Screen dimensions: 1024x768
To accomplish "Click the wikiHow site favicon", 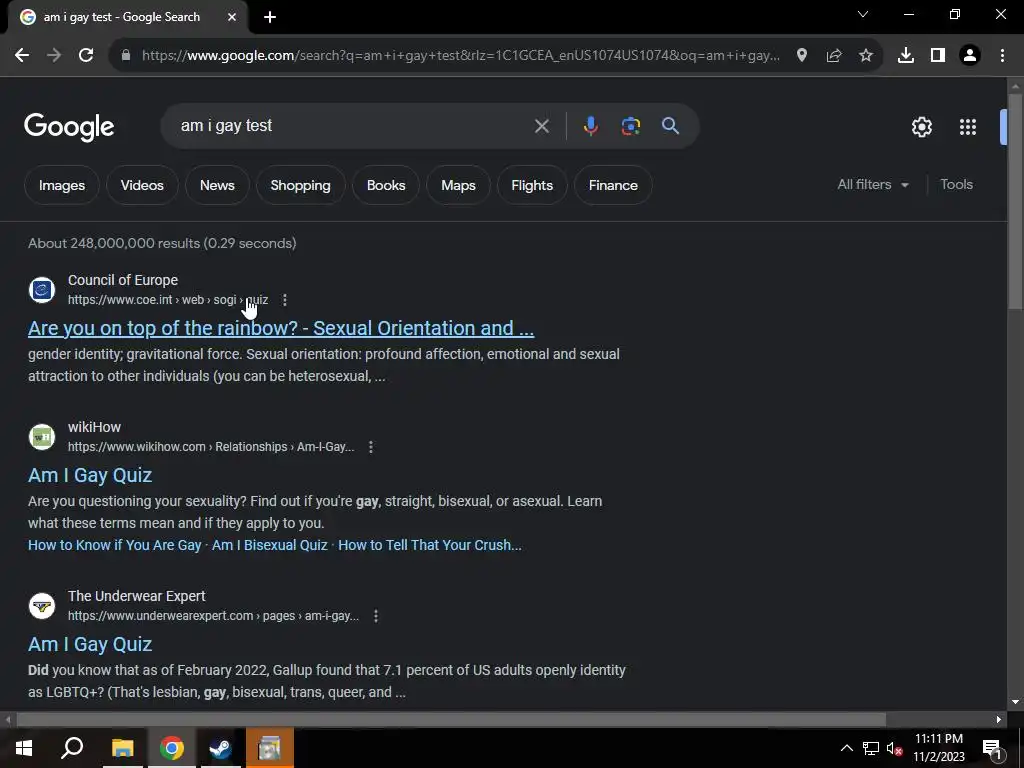I will 42,437.
